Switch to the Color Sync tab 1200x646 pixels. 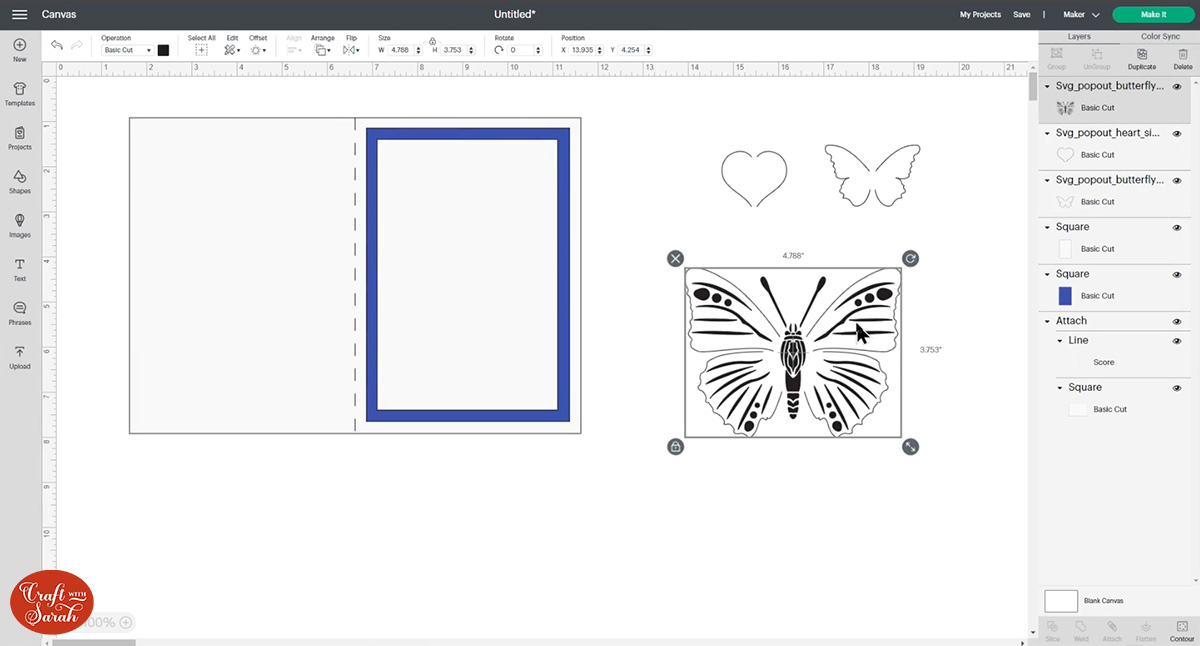pyautogui.click(x=1159, y=36)
